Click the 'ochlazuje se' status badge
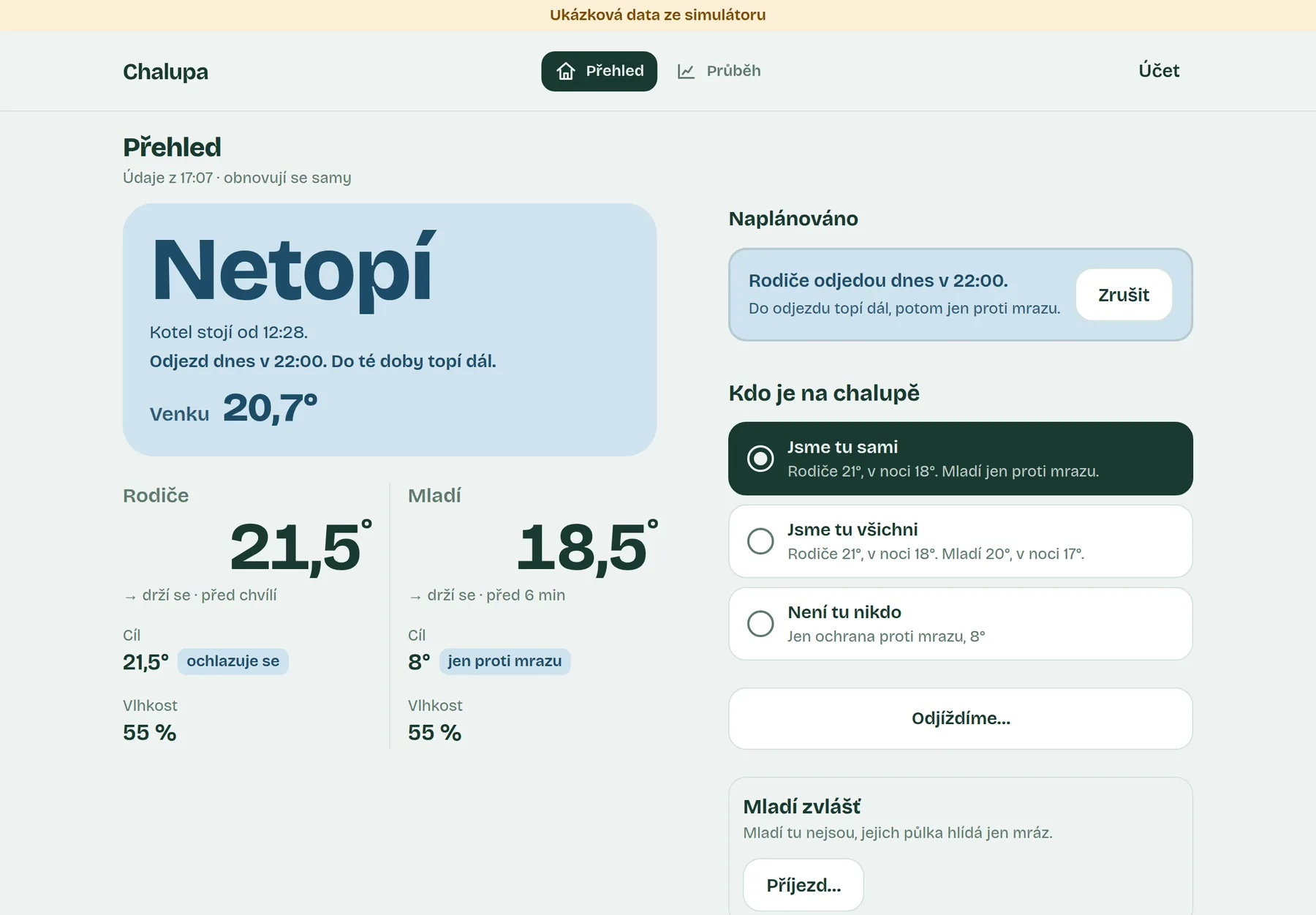Viewport: 1316px width, 915px height. (232, 661)
